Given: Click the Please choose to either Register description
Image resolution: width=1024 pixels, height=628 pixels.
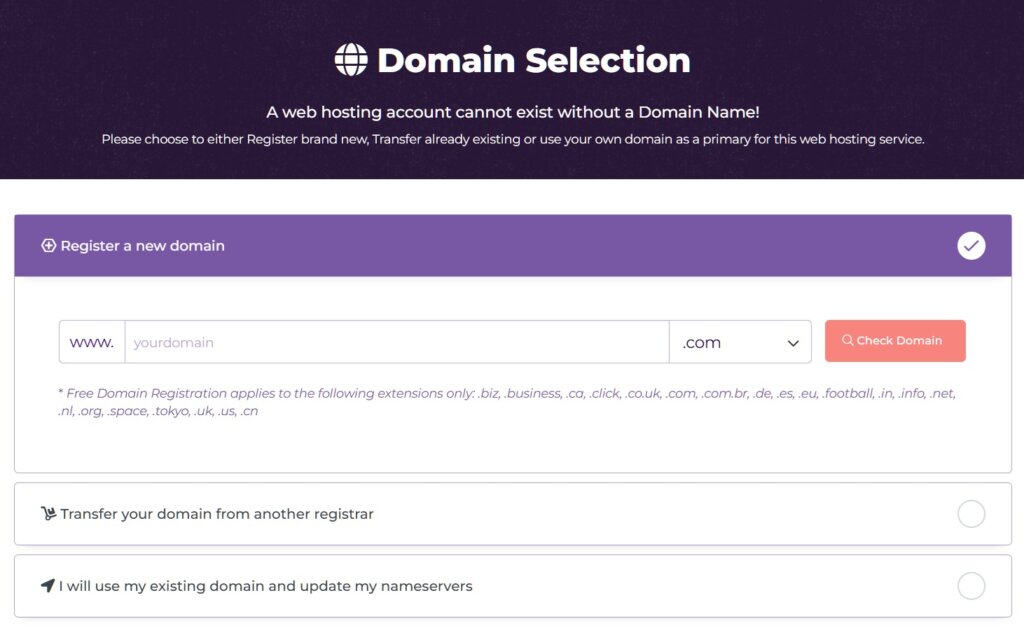Looking at the screenshot, I should pos(512,139).
